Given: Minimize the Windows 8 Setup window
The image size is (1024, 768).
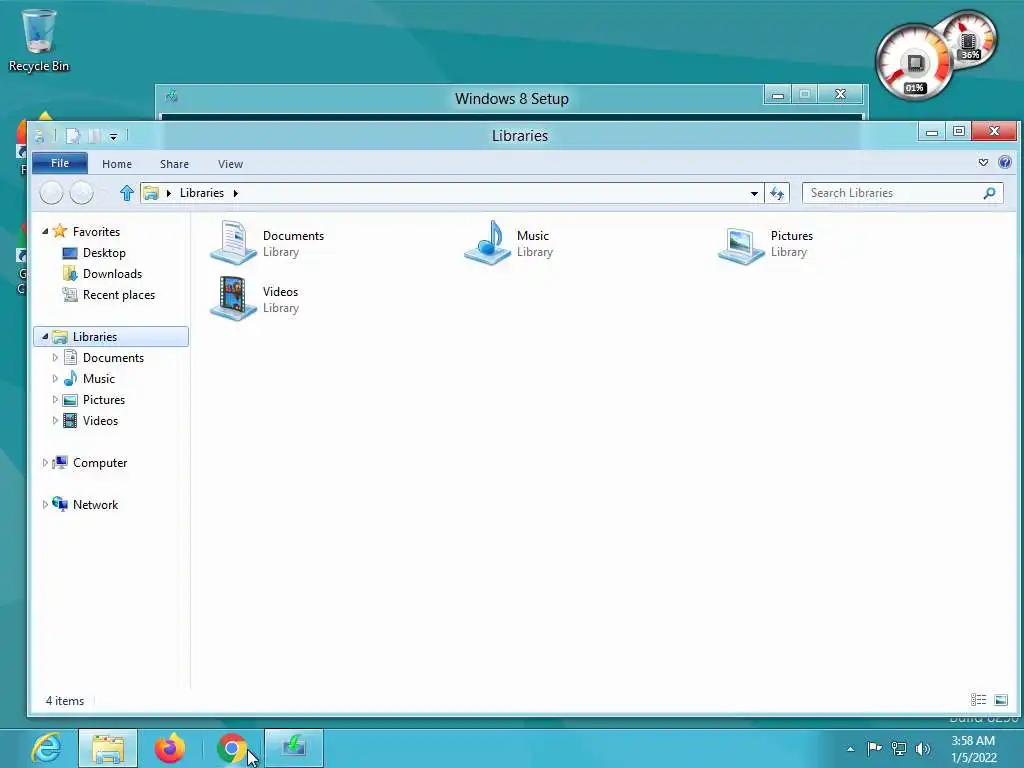Looking at the screenshot, I should pos(778,95).
